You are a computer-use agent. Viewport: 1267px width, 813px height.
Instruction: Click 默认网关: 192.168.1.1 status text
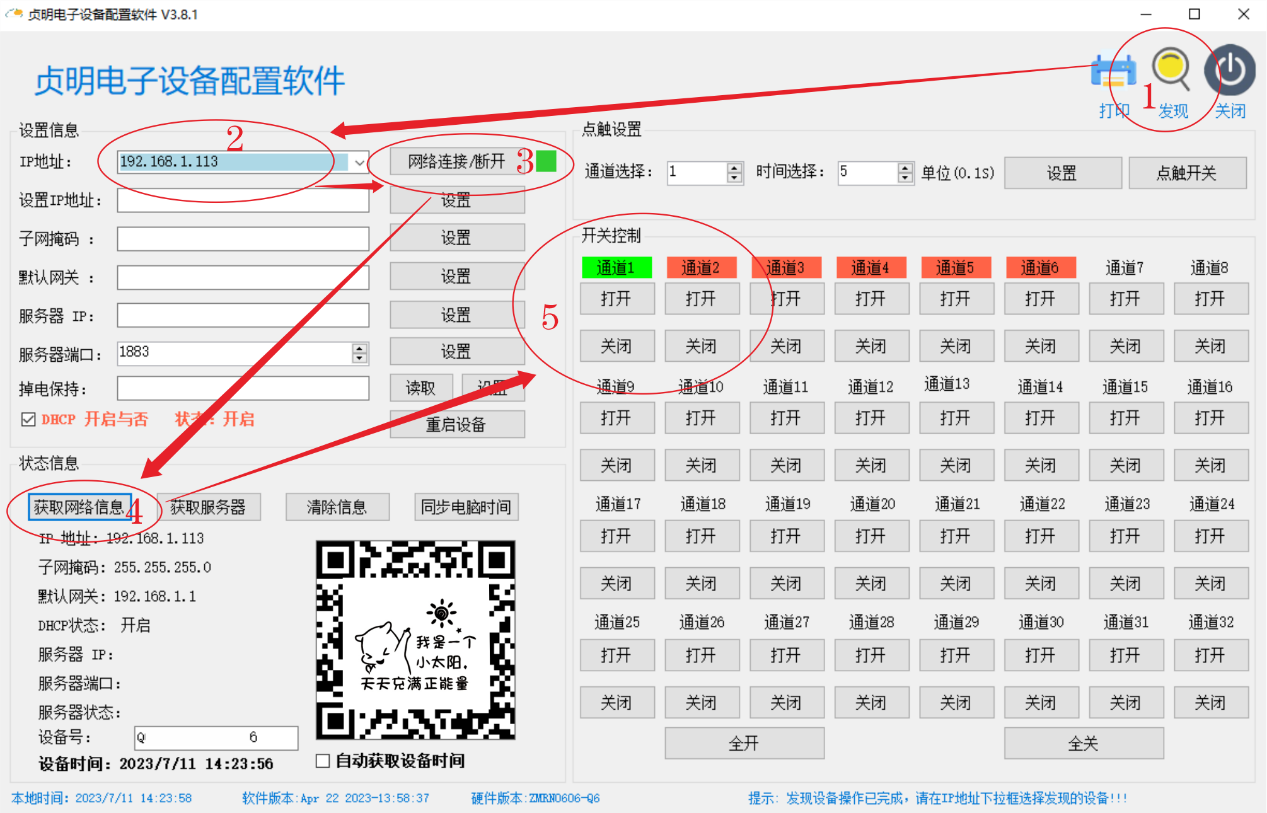[x=117, y=596]
